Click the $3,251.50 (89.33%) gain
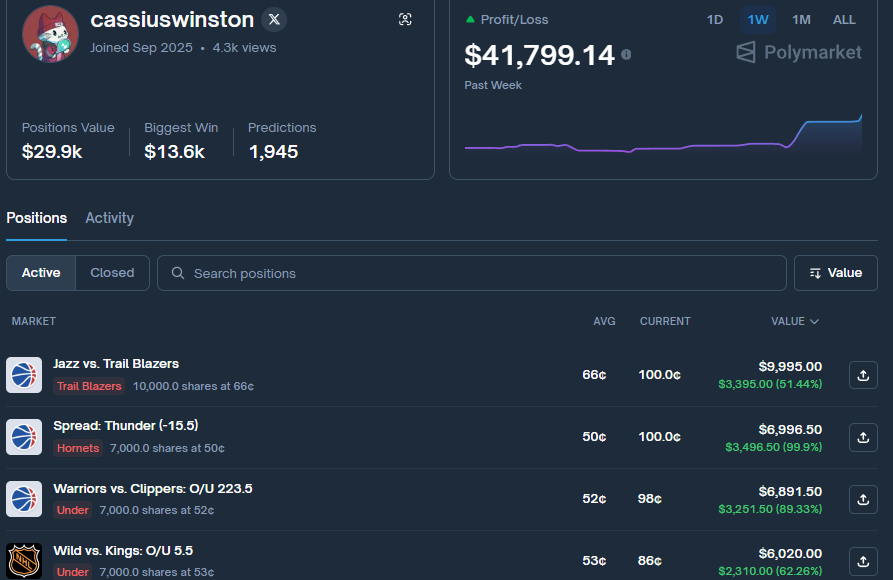This screenshot has width=893, height=580. coord(770,509)
